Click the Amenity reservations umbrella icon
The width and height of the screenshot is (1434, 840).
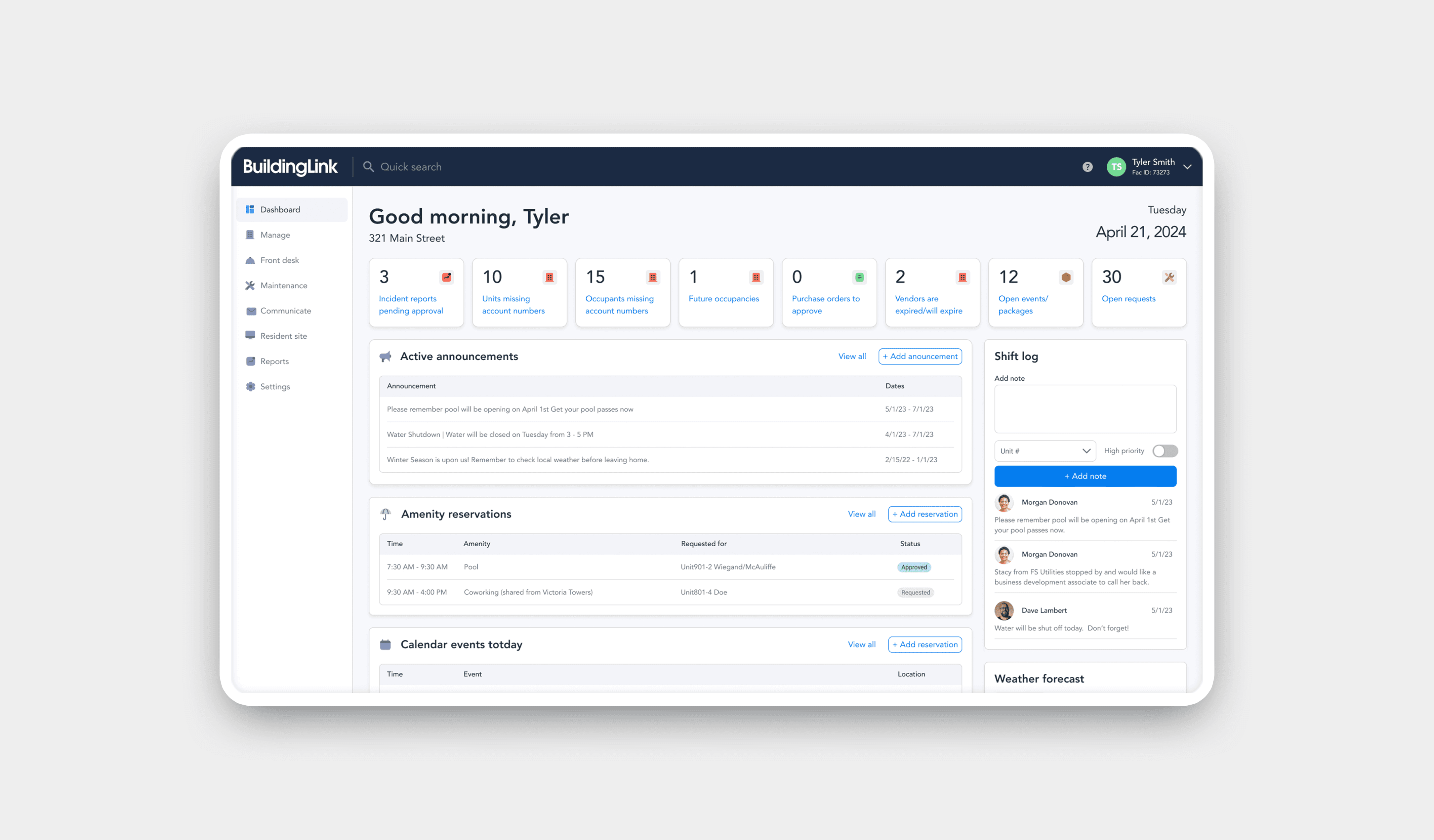(385, 514)
